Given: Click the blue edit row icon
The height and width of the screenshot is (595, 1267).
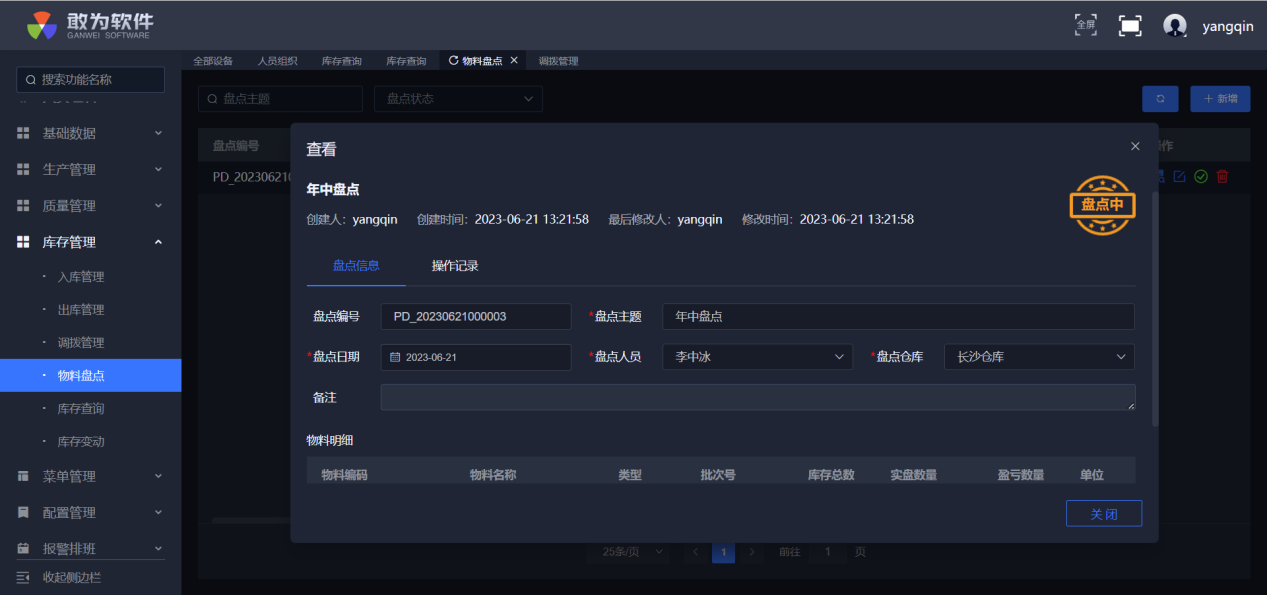Looking at the screenshot, I should (1180, 176).
